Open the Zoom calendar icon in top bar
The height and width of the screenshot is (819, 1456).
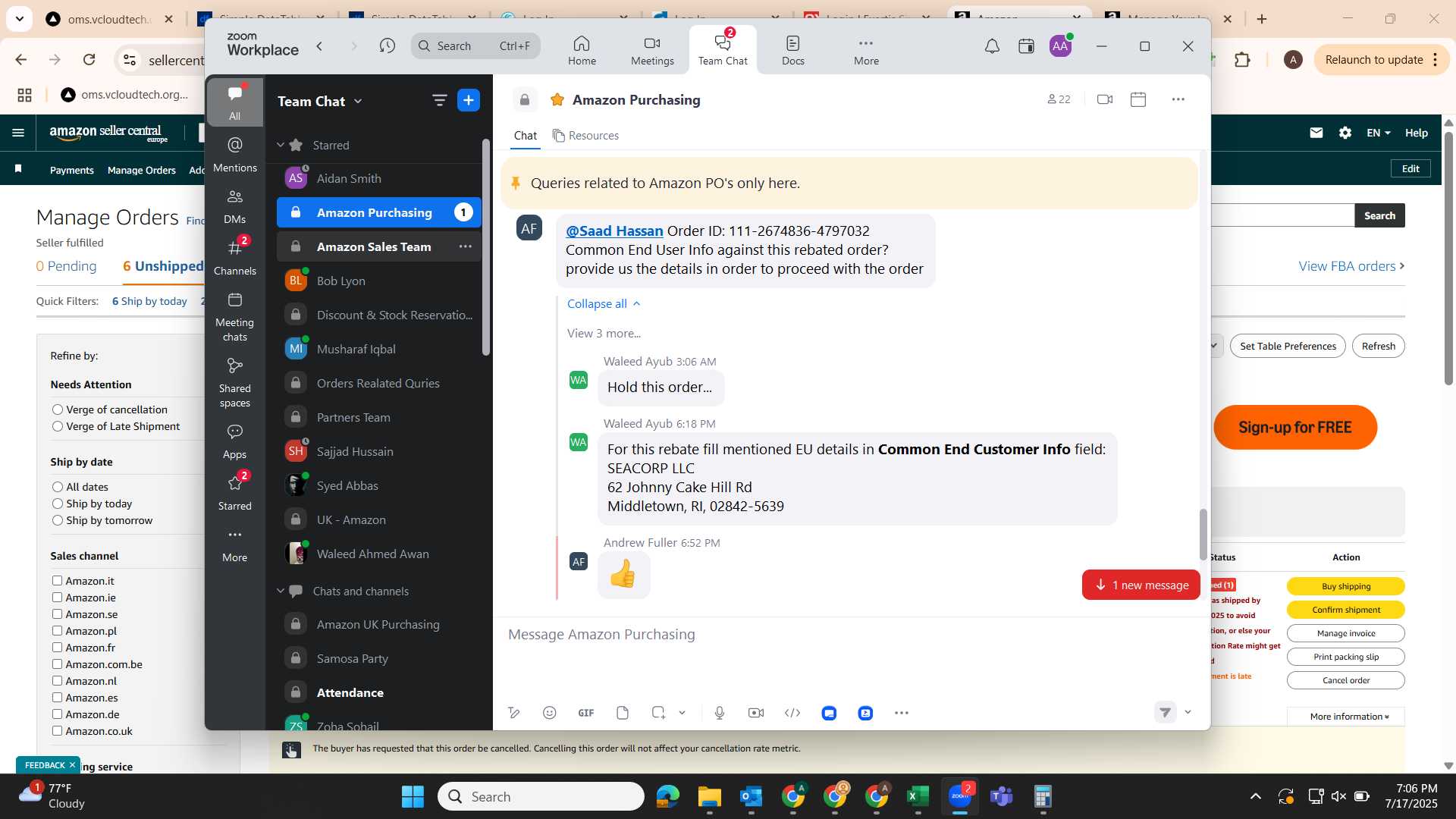tap(1026, 46)
